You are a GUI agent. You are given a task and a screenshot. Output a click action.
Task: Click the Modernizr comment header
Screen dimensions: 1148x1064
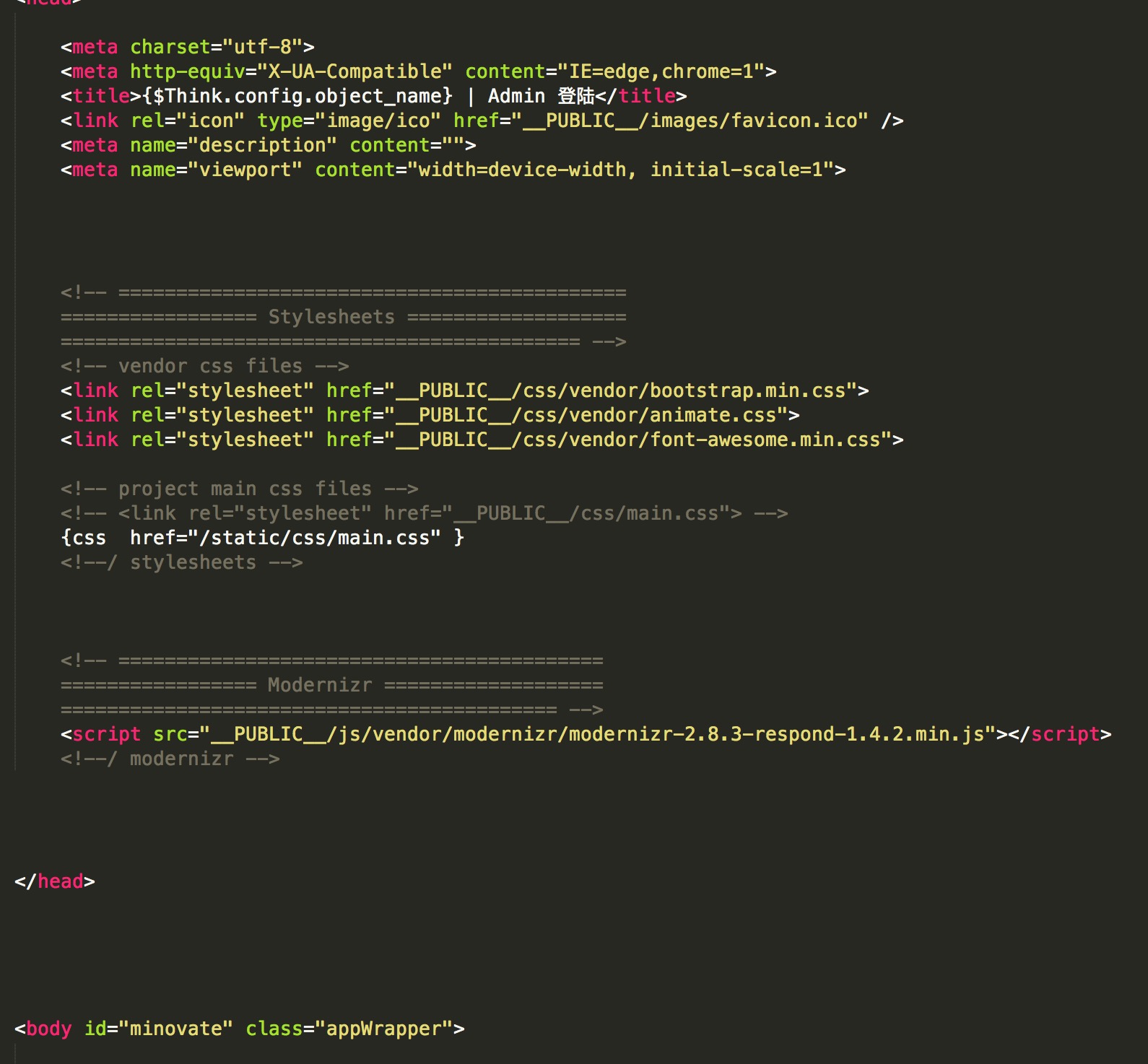320,685
